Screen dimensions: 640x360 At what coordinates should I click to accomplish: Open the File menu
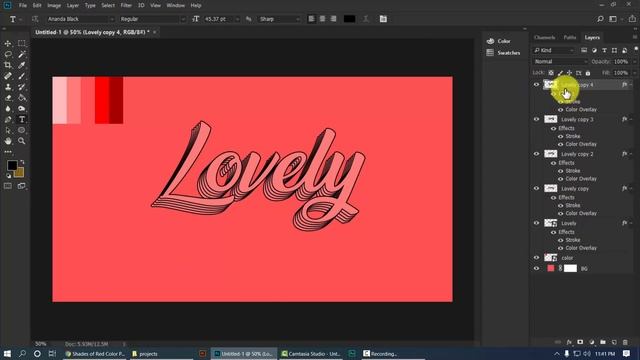[23, 5]
